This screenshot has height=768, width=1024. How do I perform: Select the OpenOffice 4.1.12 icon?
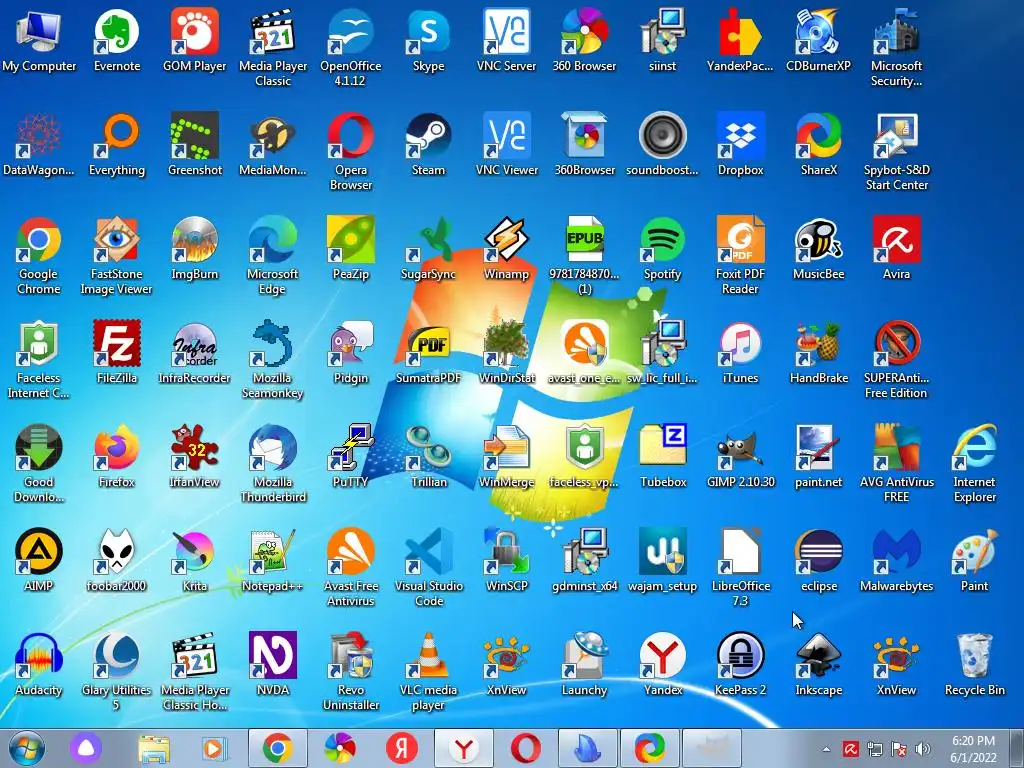tap(351, 48)
